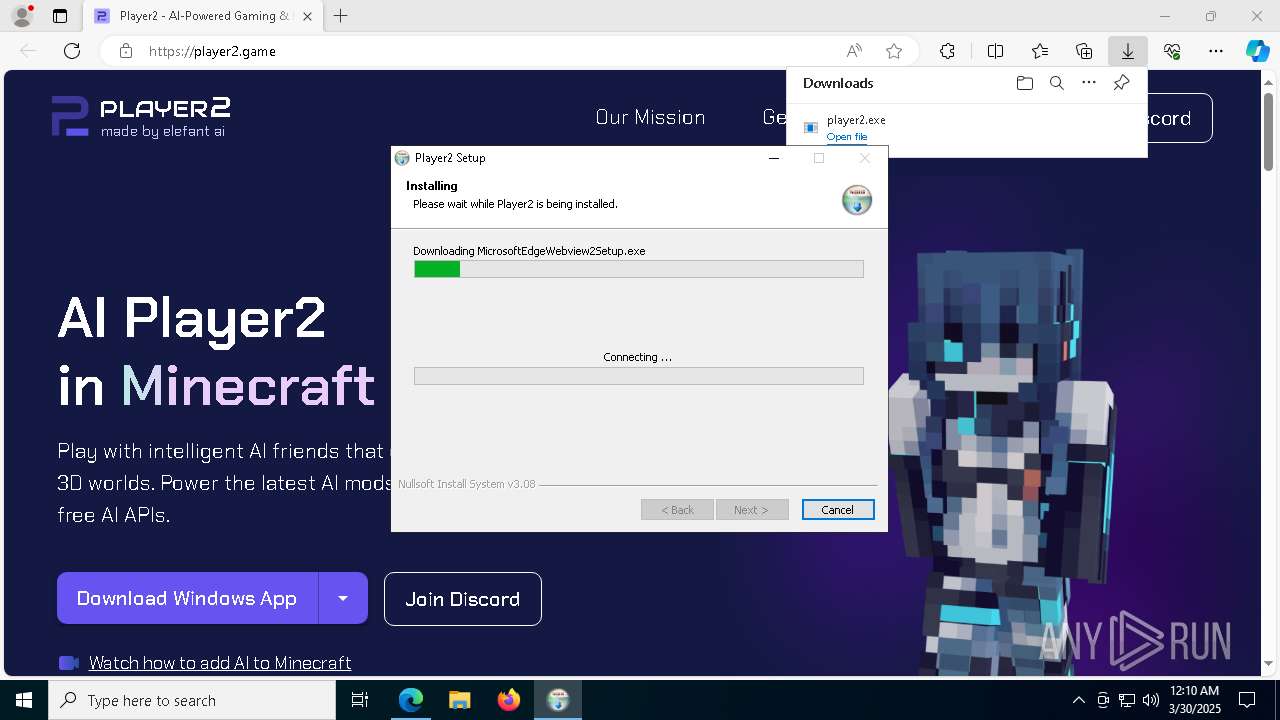Click the download progress bar in setup
Screen dimensions: 1280x720
(638, 269)
